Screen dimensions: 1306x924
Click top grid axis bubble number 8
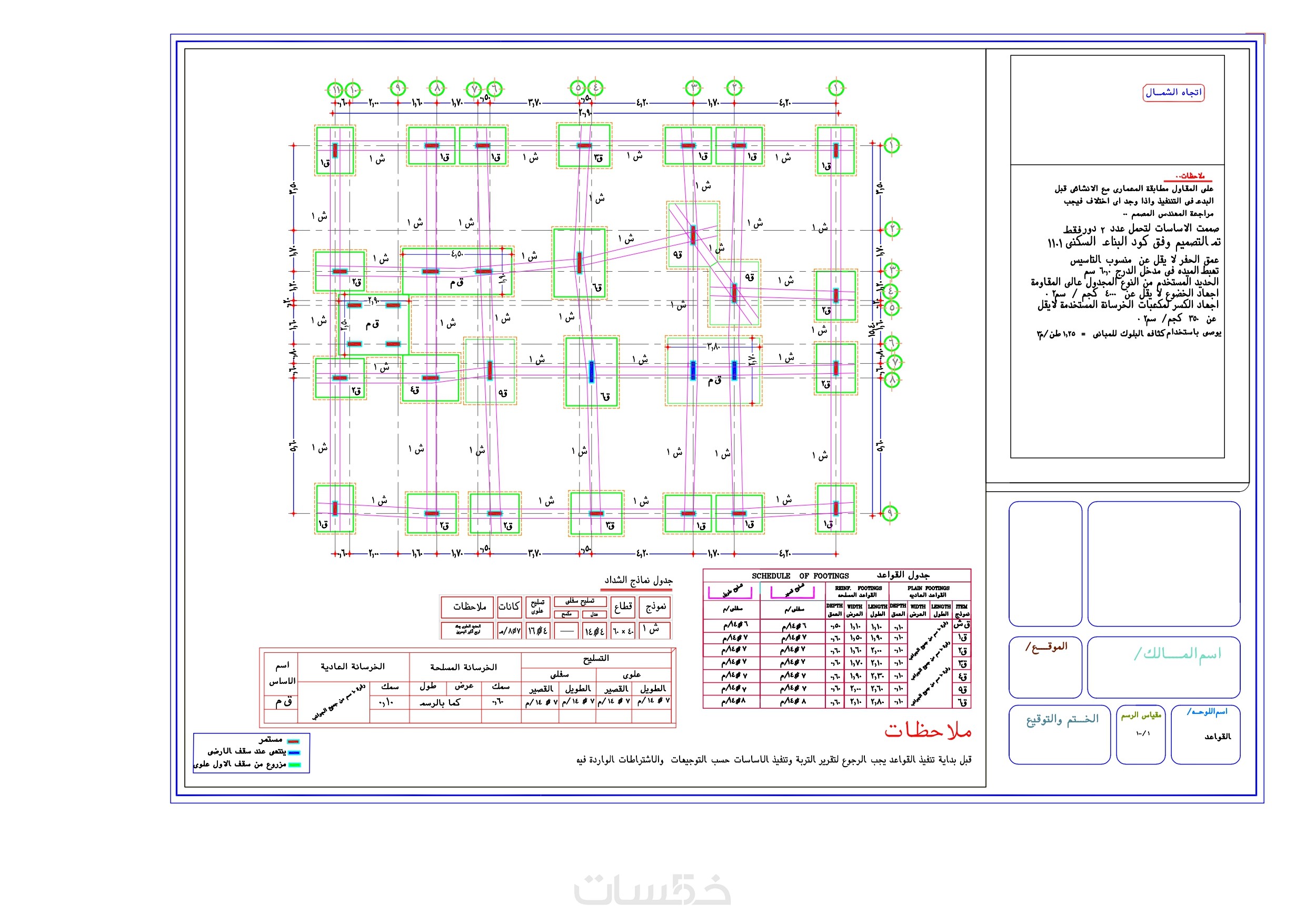(436, 88)
